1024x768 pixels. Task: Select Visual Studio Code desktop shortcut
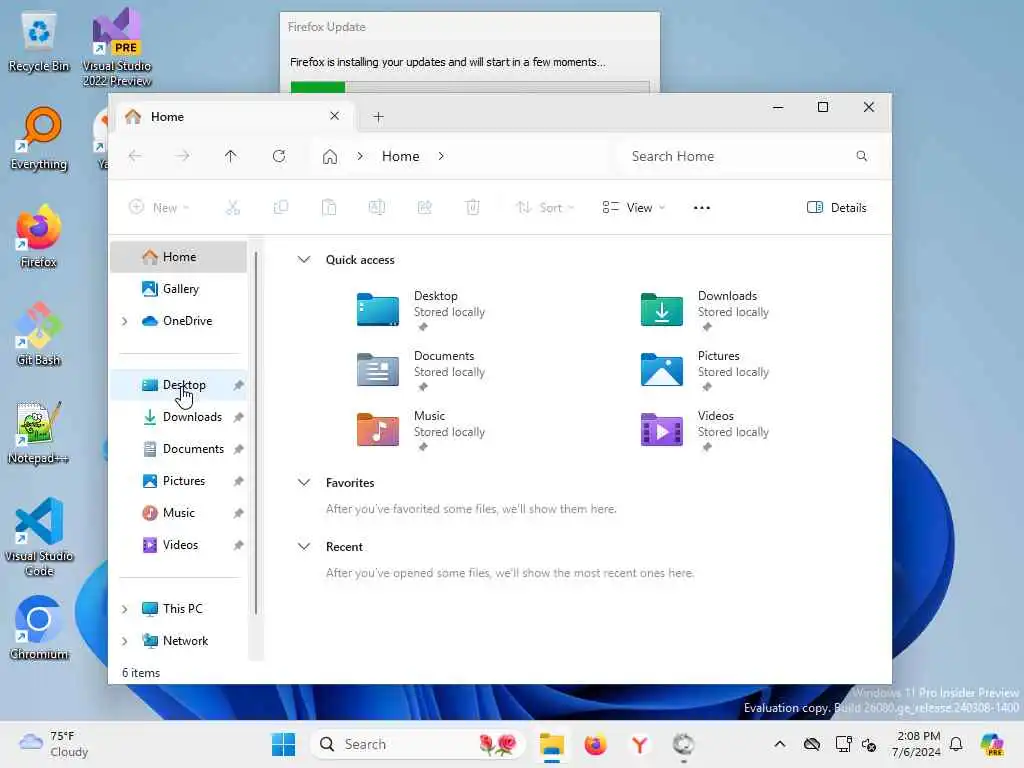point(39,537)
